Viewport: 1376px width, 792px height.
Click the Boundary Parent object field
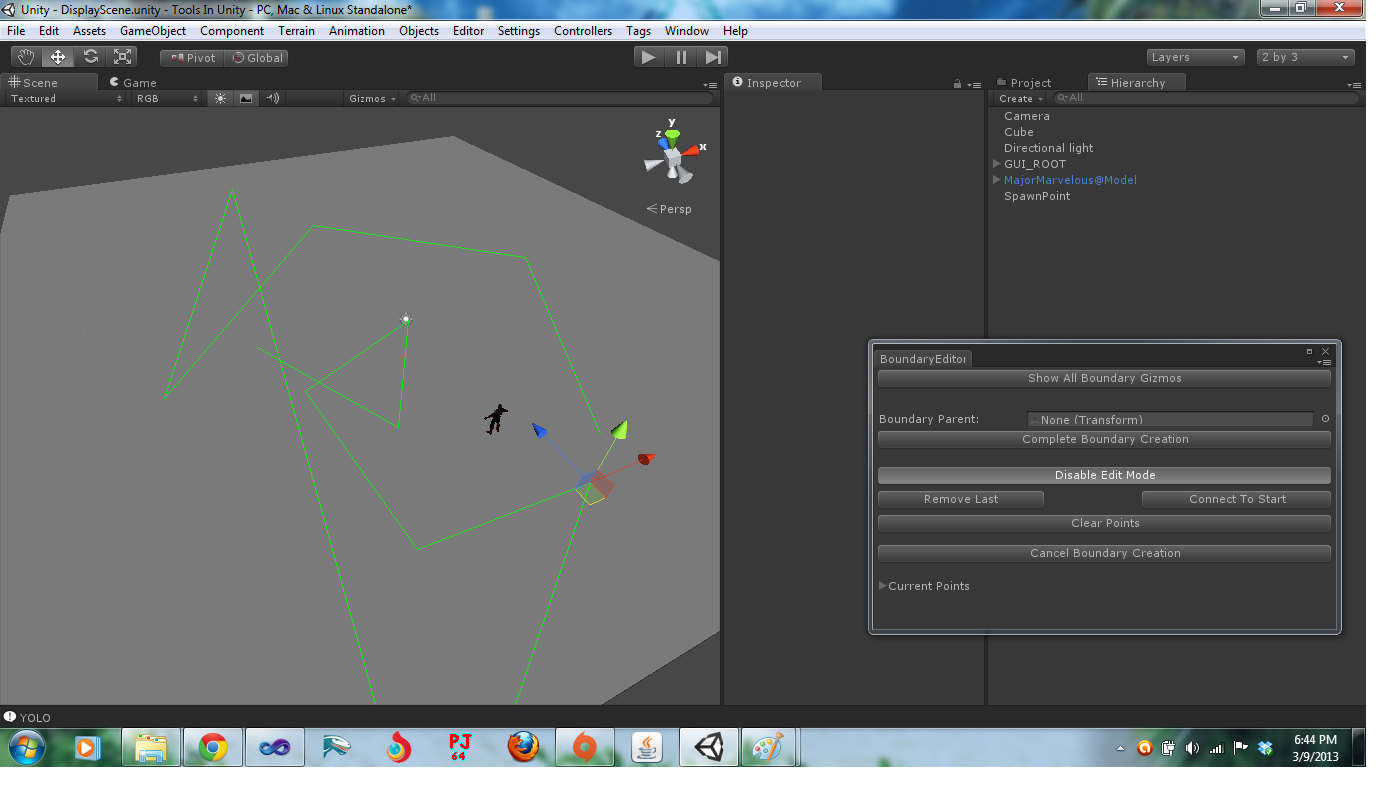pyautogui.click(x=1170, y=419)
